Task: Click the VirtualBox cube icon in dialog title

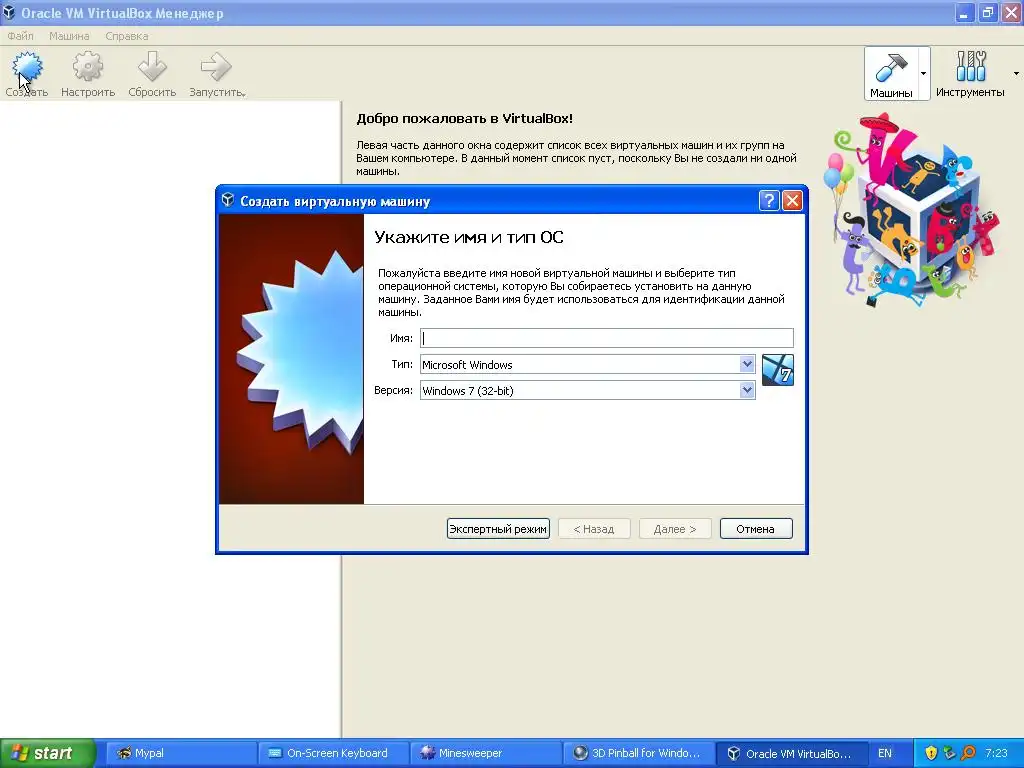Action: pos(227,200)
